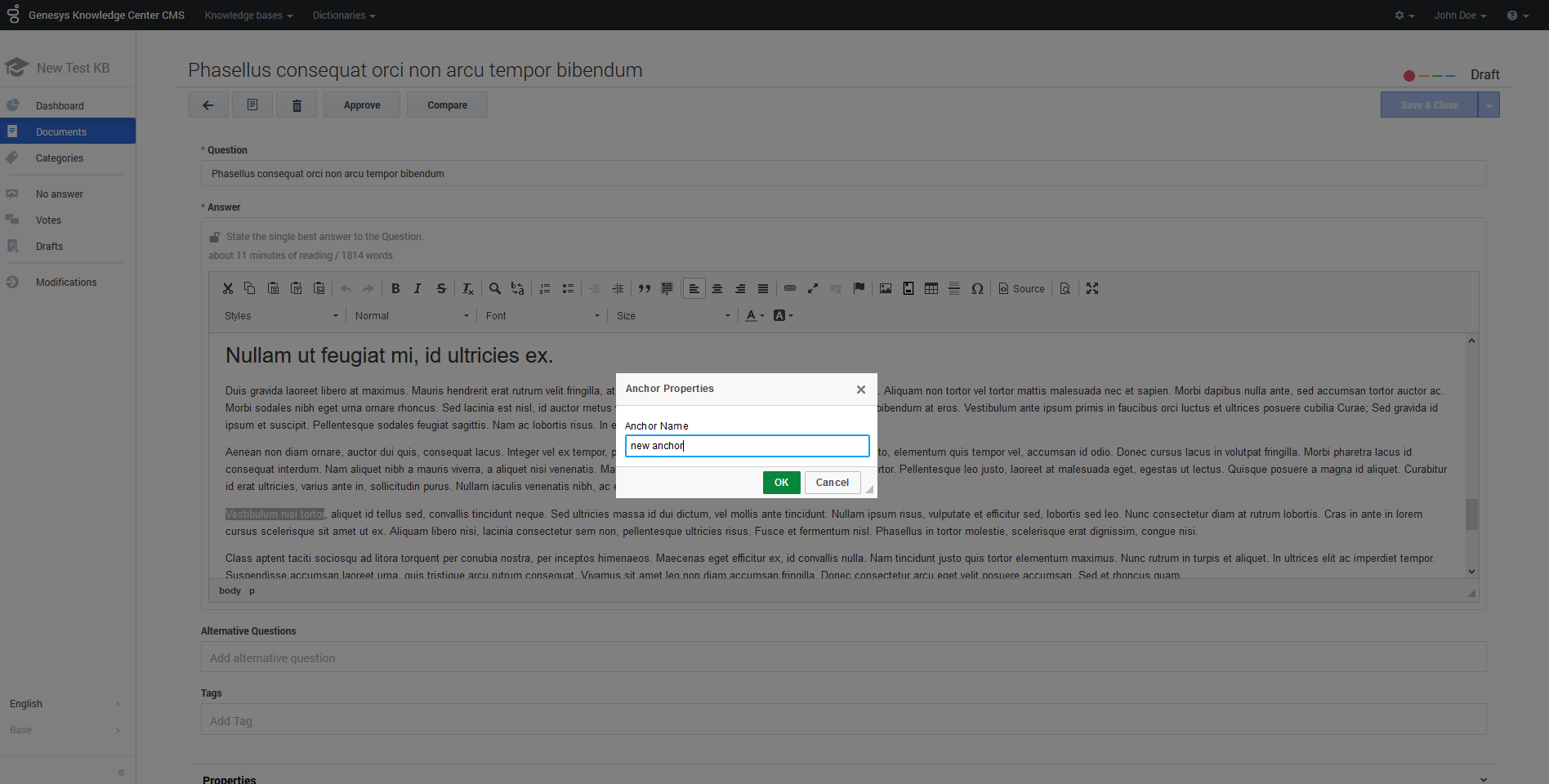The image size is (1549, 784).
Task: Click the Anchor Name input field
Action: [747, 446]
